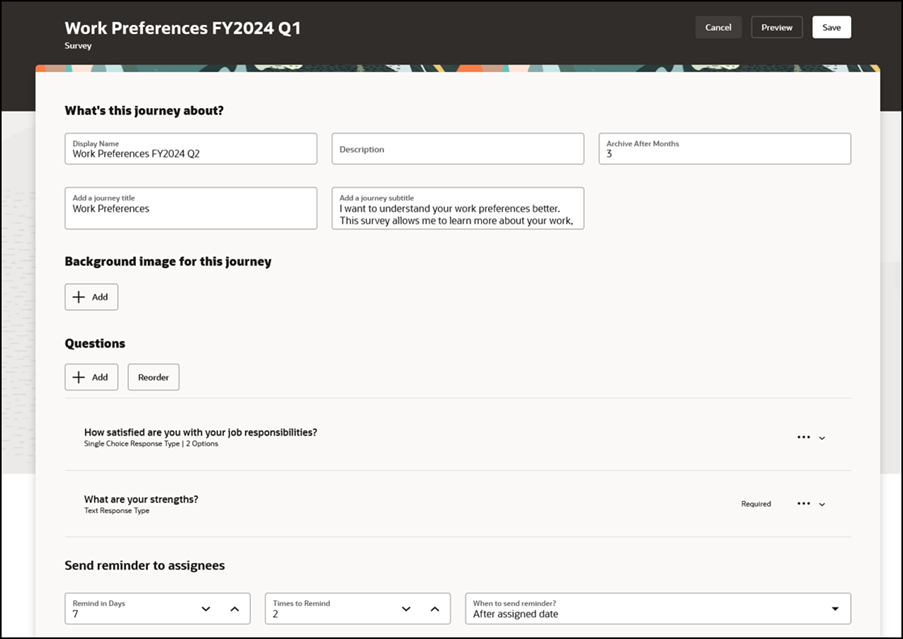Expand the 'What are your strengths?' chevron
The height and width of the screenshot is (639, 903).
pos(822,504)
